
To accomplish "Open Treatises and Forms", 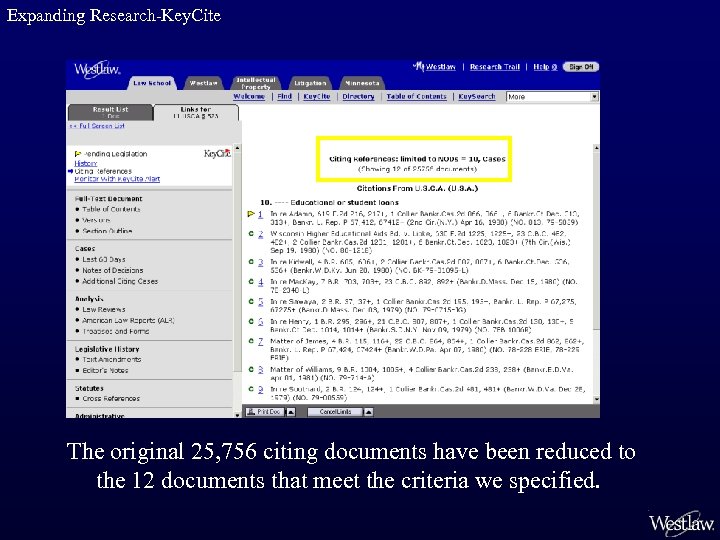I will tap(116, 331).
